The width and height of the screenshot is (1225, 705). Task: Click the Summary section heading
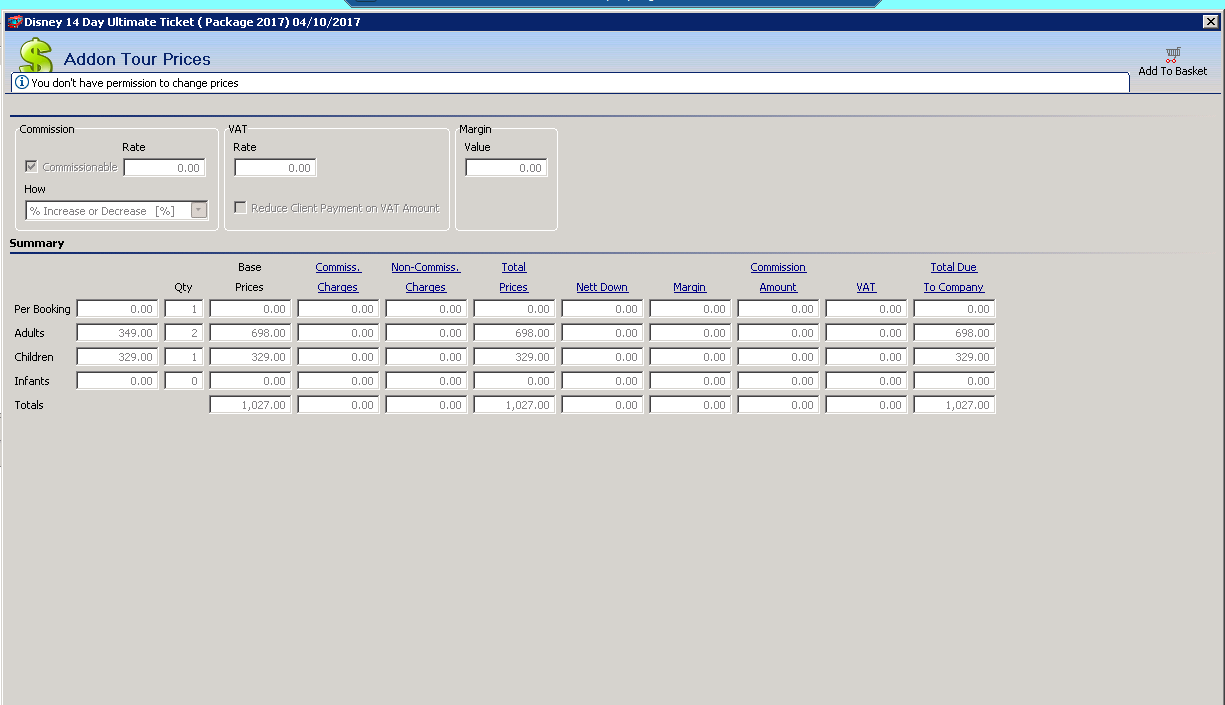[x=37, y=243]
